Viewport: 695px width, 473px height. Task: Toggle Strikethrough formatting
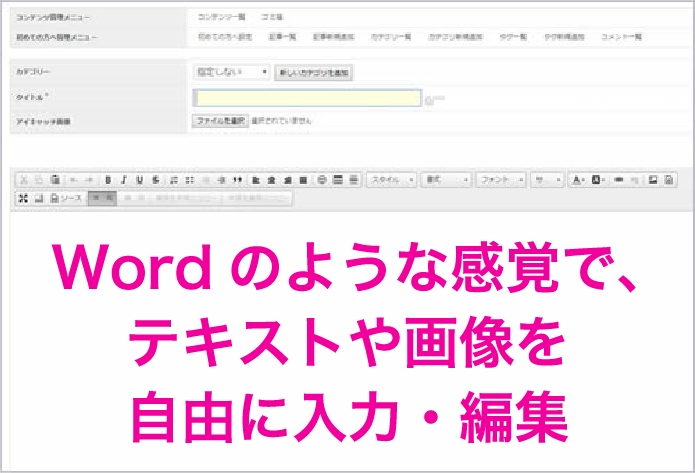(156, 180)
